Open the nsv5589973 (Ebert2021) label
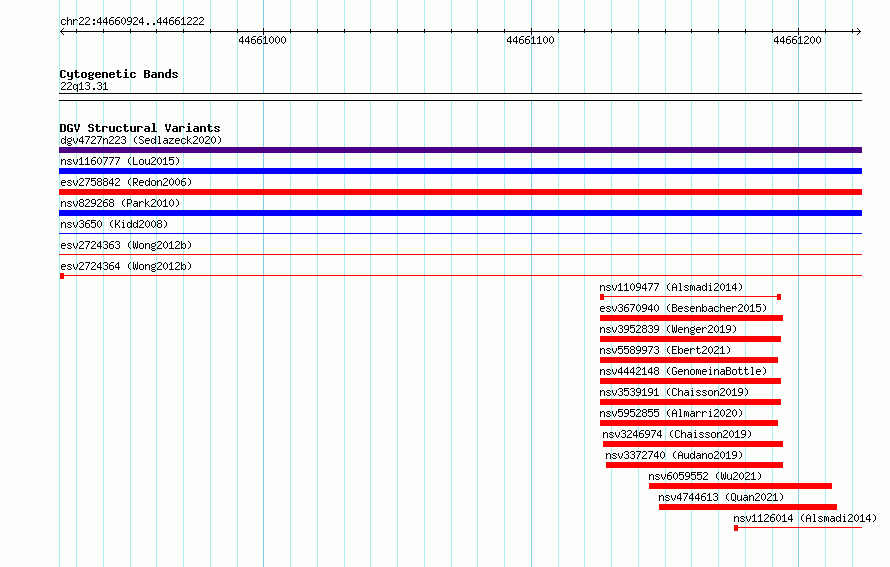The image size is (890, 567). [665, 350]
